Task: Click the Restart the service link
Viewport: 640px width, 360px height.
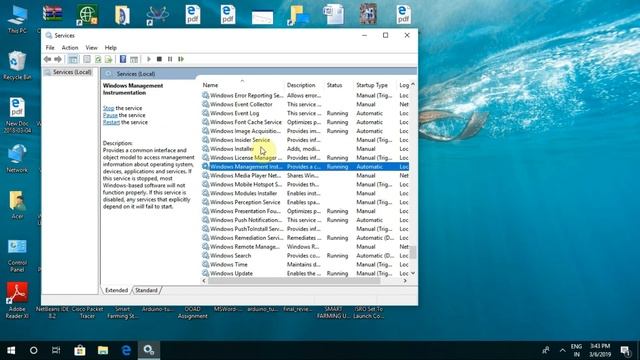Action: (x=111, y=122)
